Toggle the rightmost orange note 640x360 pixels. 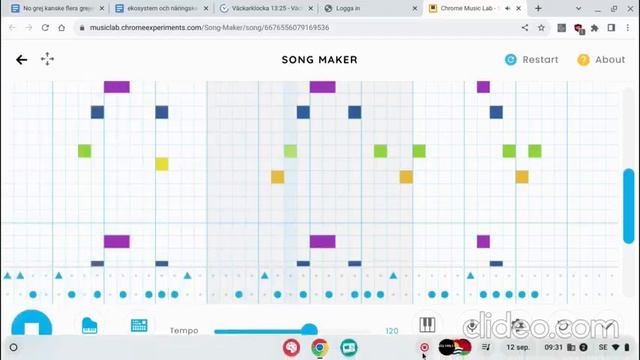pyautogui.click(x=522, y=177)
